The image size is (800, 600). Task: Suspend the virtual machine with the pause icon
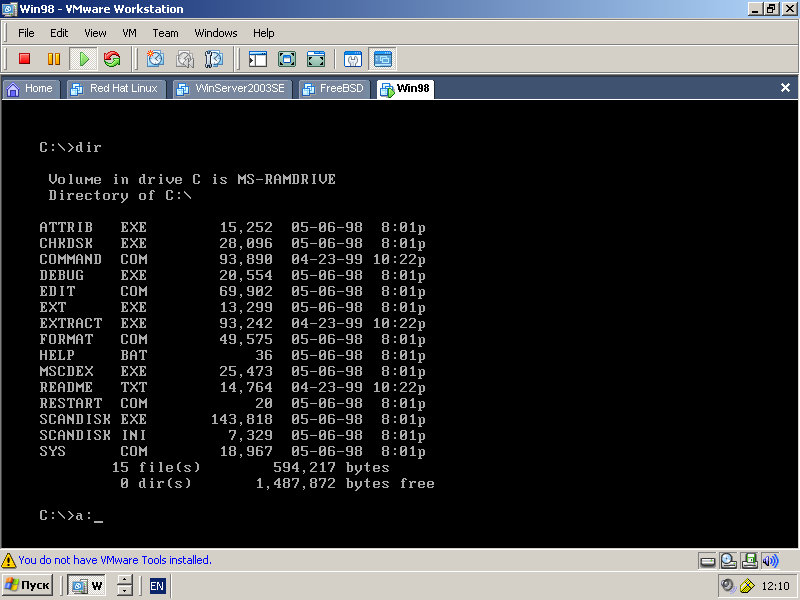pos(54,59)
